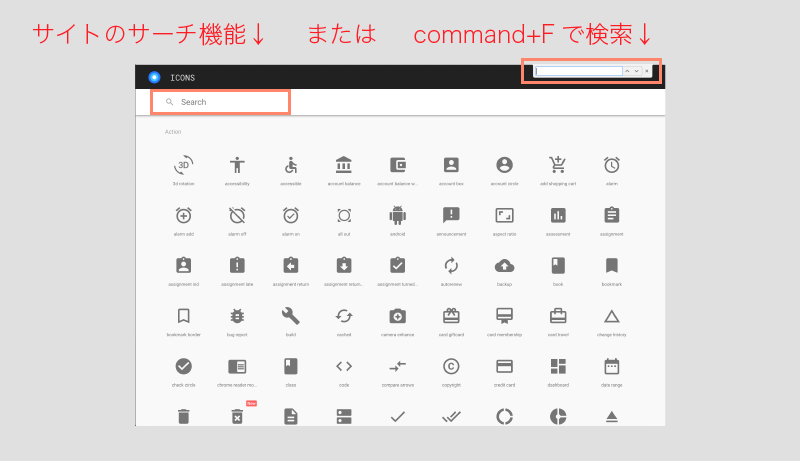
Task: Jump to previous find match arrow
Action: (627, 71)
